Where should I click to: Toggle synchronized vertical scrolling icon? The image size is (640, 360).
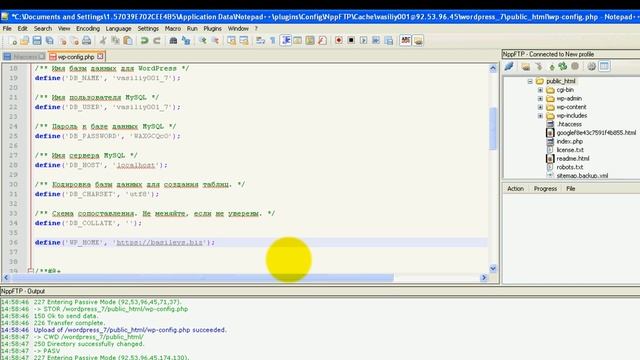231,40
